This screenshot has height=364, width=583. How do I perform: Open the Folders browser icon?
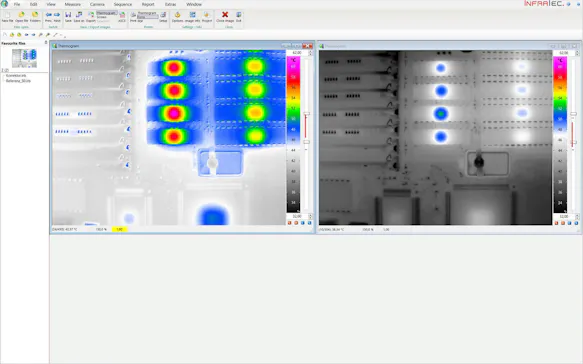pyautogui.click(x=35, y=17)
